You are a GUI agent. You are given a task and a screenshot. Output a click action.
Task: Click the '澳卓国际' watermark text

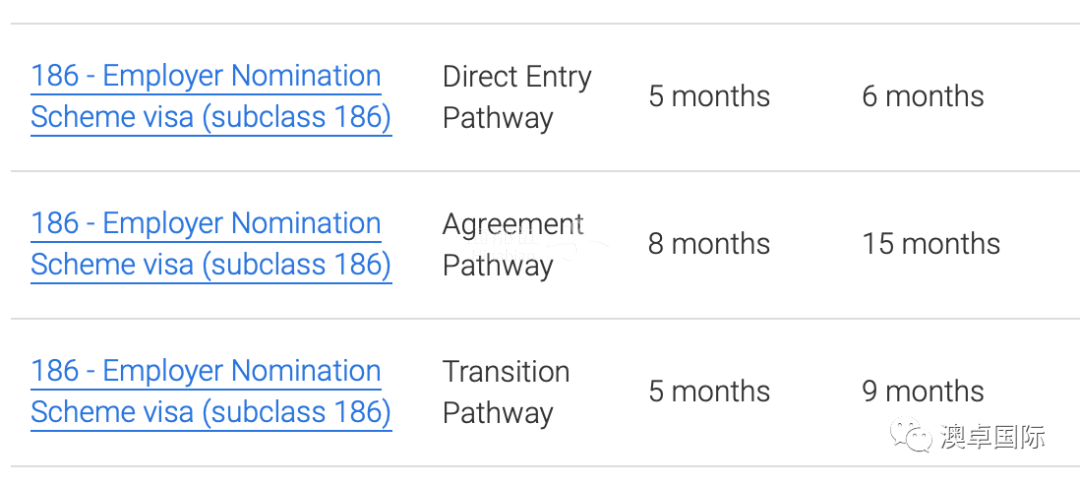click(x=993, y=436)
